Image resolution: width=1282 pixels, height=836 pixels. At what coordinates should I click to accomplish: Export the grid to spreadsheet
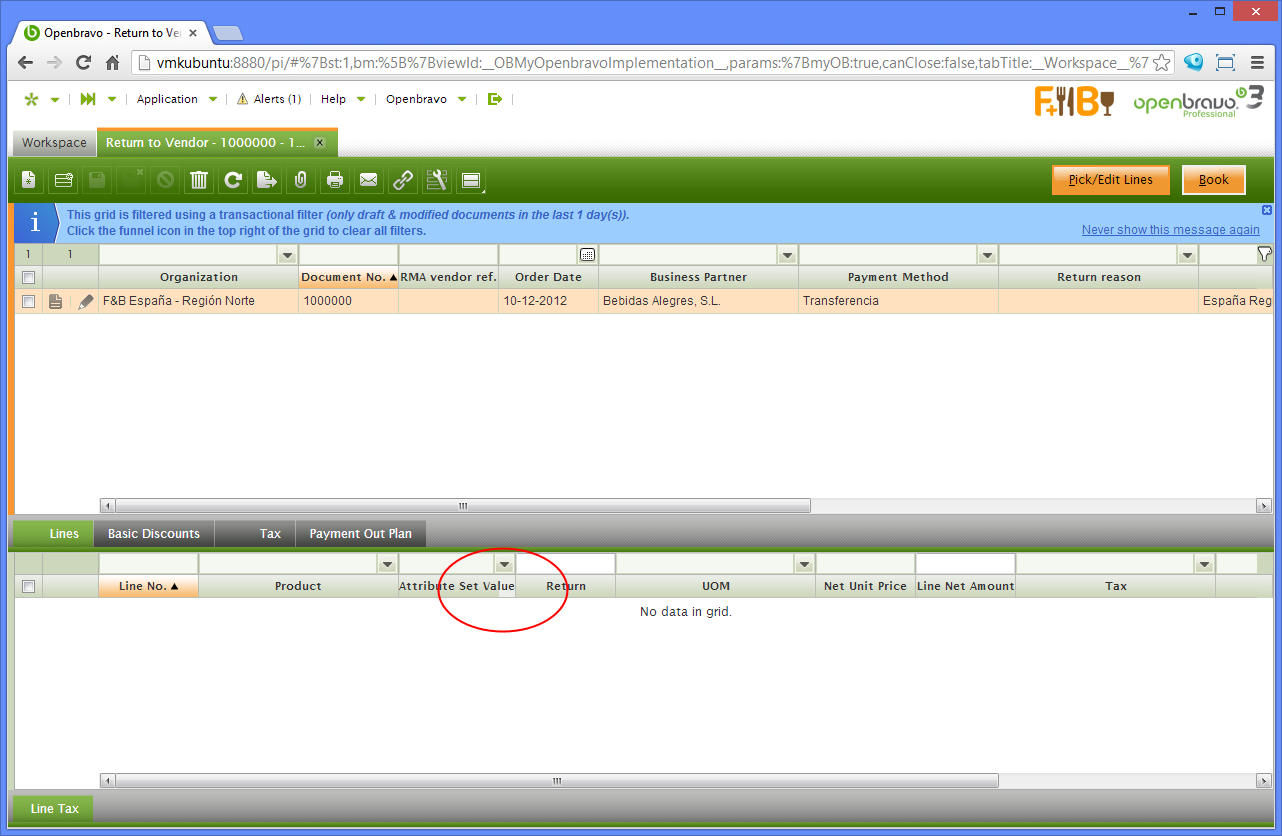(x=267, y=180)
